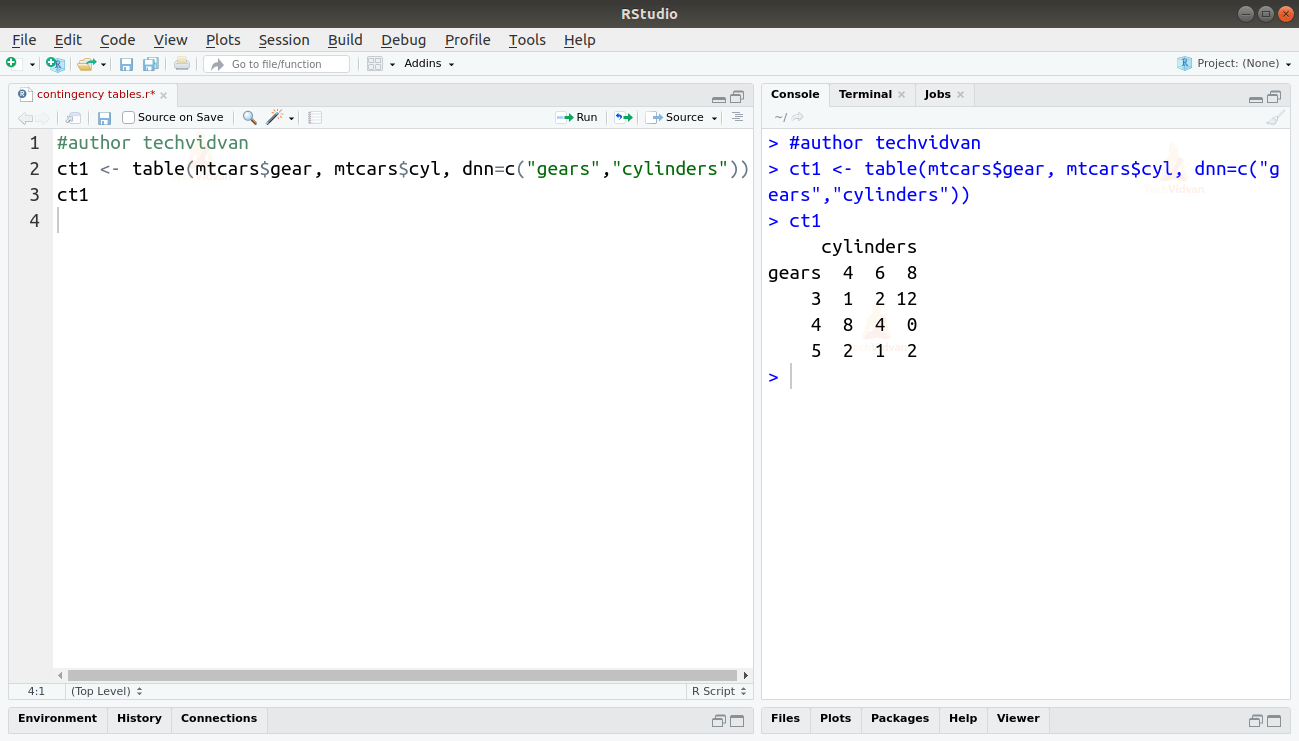1299x741 pixels.
Task: Create a new RStudio project
Action: pyautogui.click(x=55, y=63)
